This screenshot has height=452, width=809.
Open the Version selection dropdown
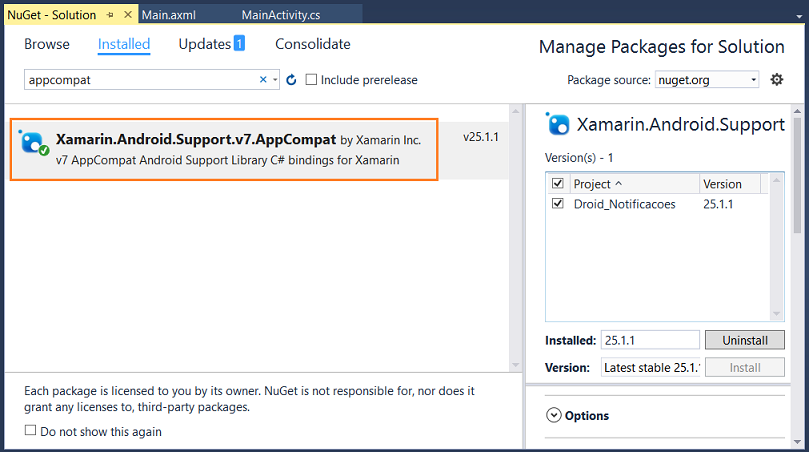coord(650,367)
